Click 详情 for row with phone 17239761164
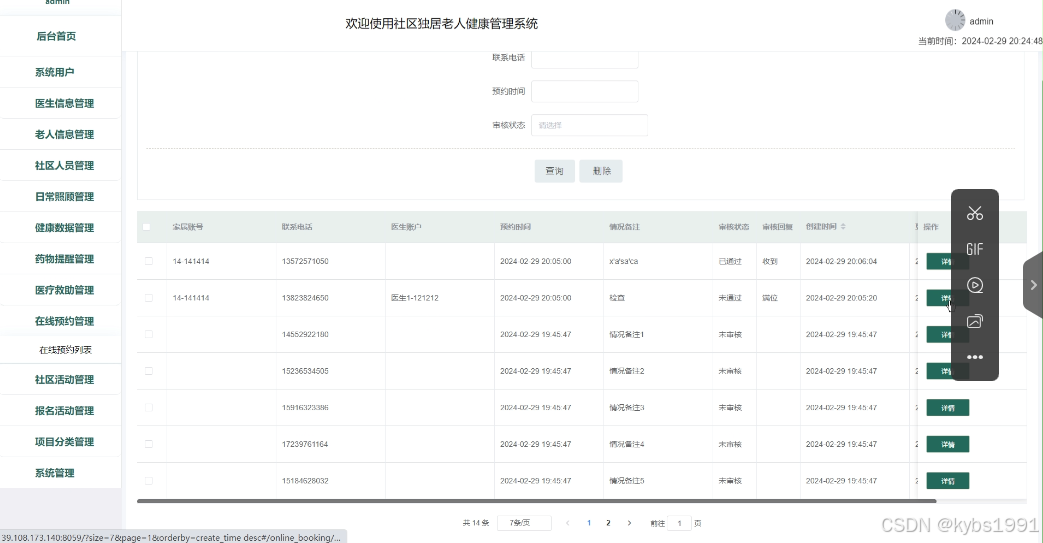This screenshot has height=543, width=1043. coord(947,444)
